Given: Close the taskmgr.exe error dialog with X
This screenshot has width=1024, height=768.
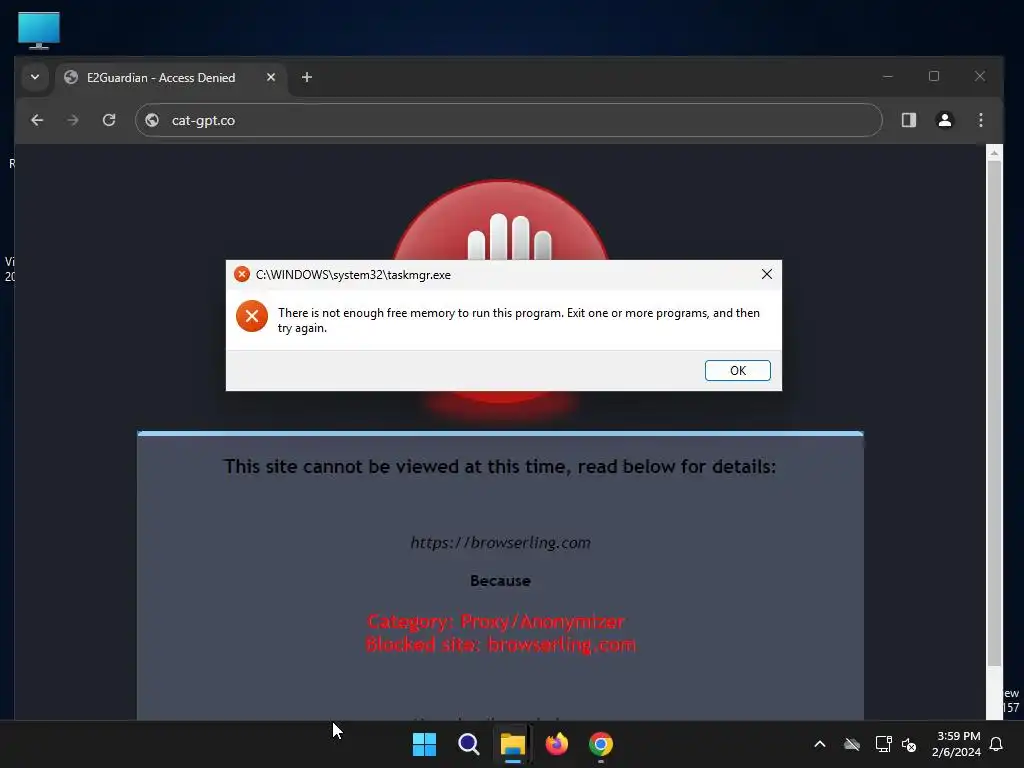Looking at the screenshot, I should [x=767, y=274].
